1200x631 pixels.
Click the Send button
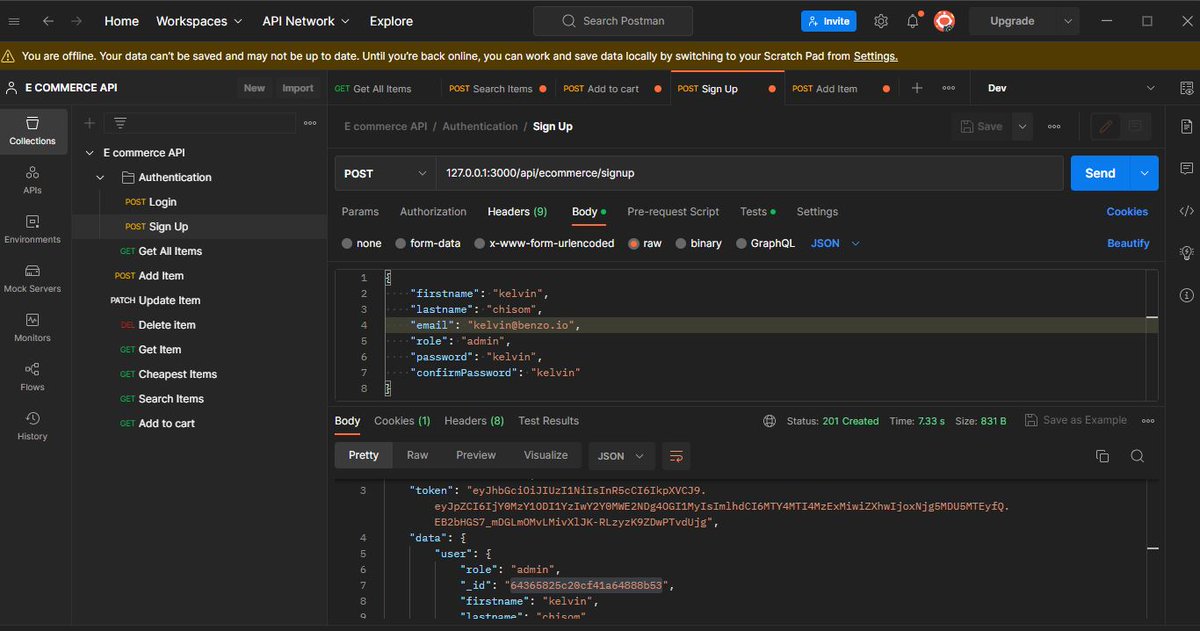click(x=1098, y=173)
